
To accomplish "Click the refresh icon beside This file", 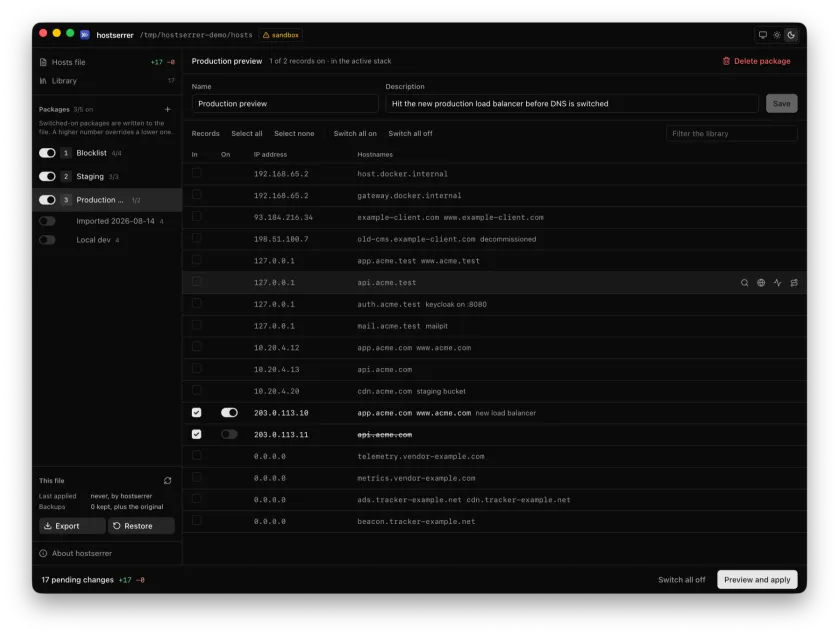I will 167,481.
